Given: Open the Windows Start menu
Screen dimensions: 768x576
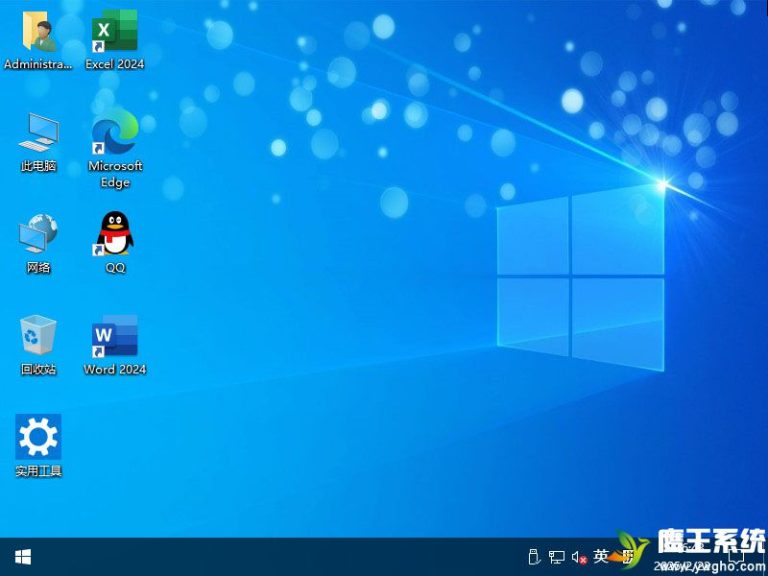Looking at the screenshot, I should [x=23, y=557].
